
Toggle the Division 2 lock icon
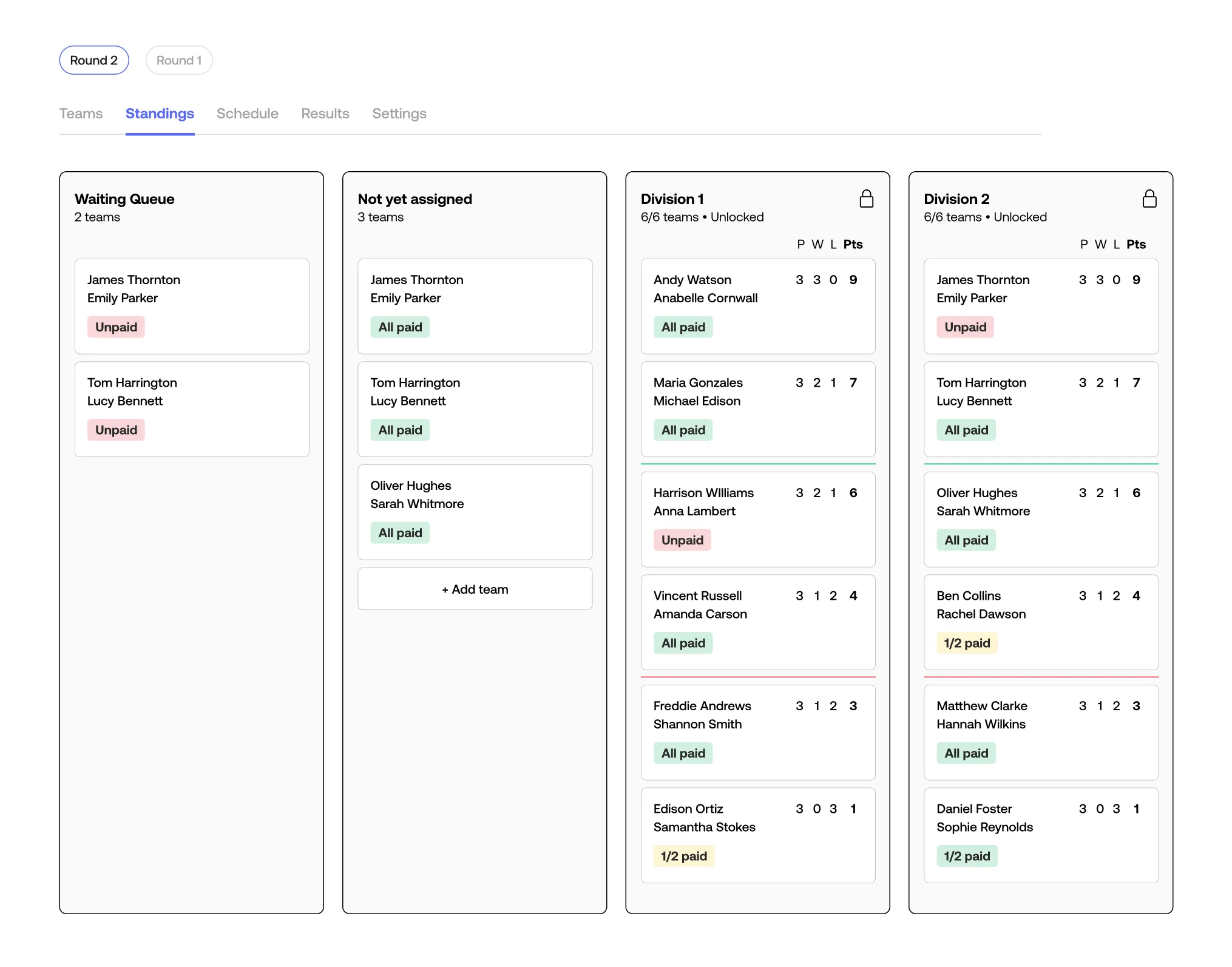(1149, 199)
